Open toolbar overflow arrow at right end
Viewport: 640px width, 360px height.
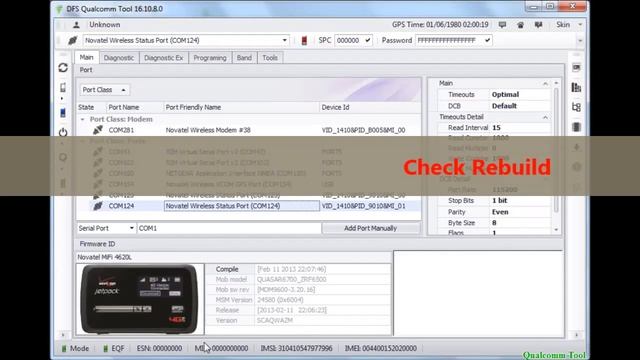pyautogui.click(x=580, y=41)
